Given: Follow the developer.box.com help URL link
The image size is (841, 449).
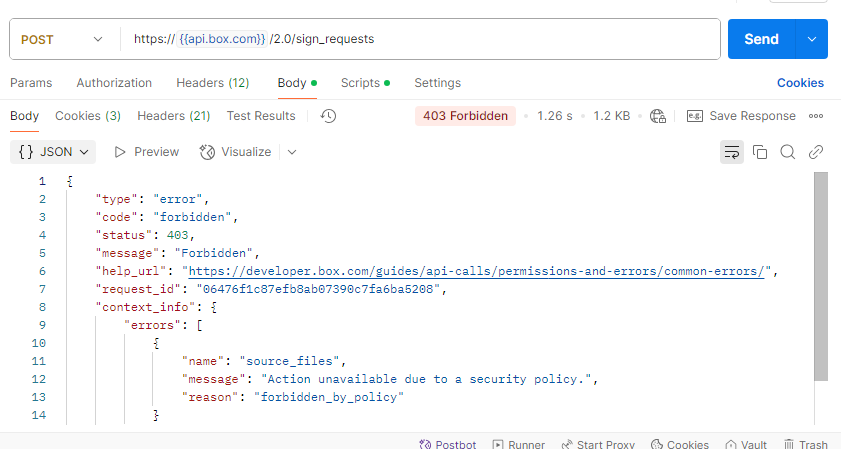Looking at the screenshot, I should click(x=476, y=271).
